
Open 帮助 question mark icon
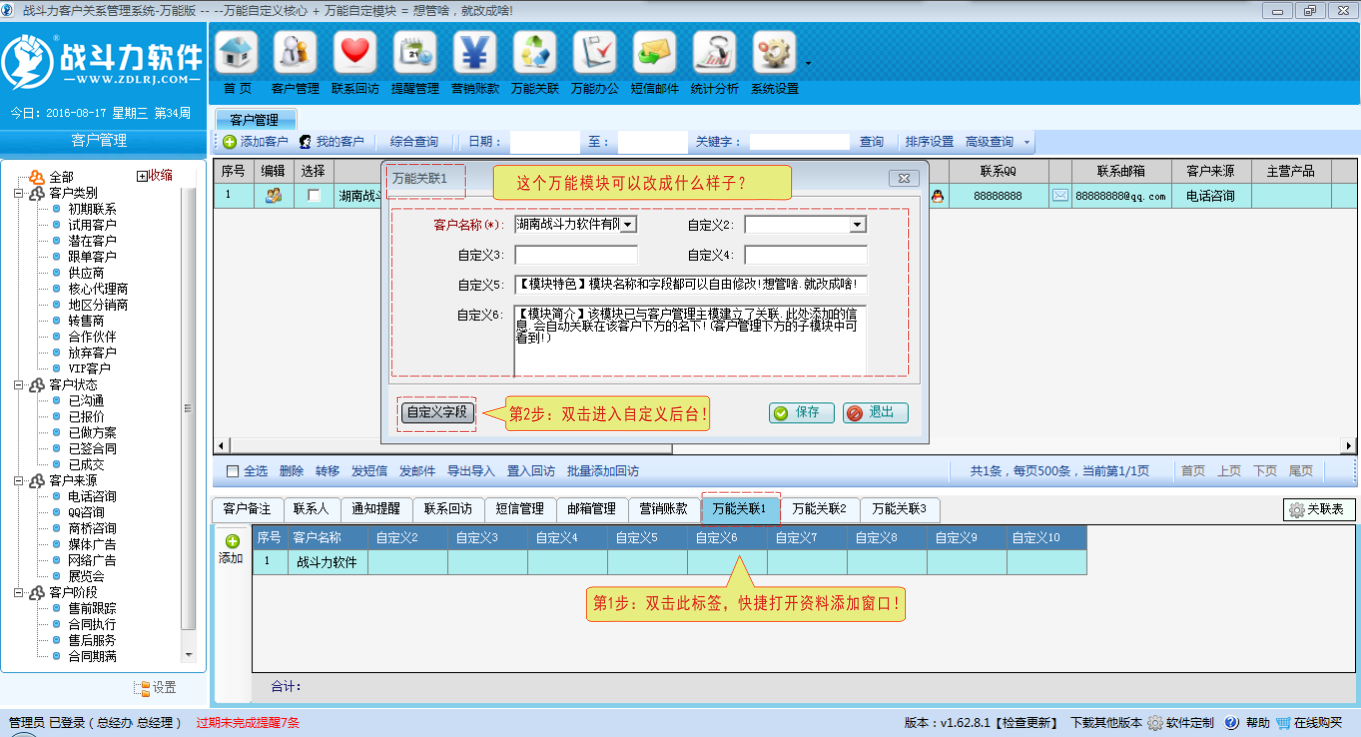1232,723
